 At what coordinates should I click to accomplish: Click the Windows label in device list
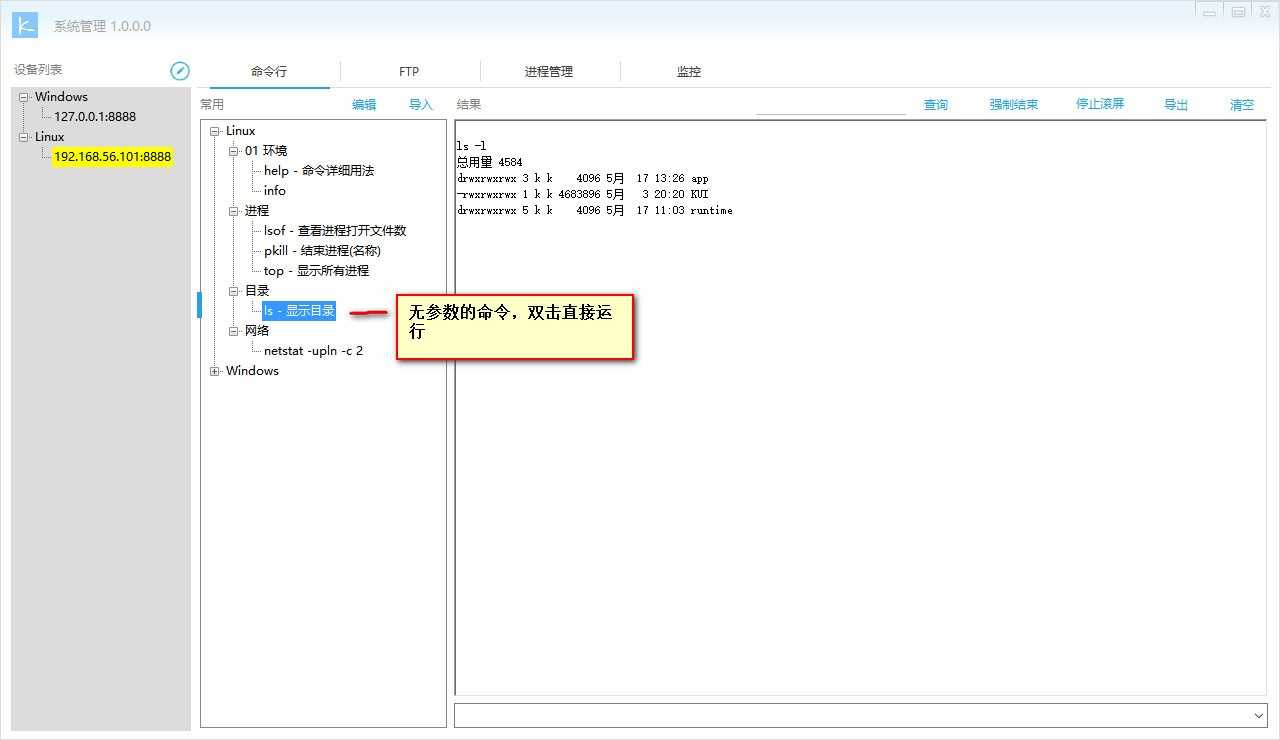point(61,97)
